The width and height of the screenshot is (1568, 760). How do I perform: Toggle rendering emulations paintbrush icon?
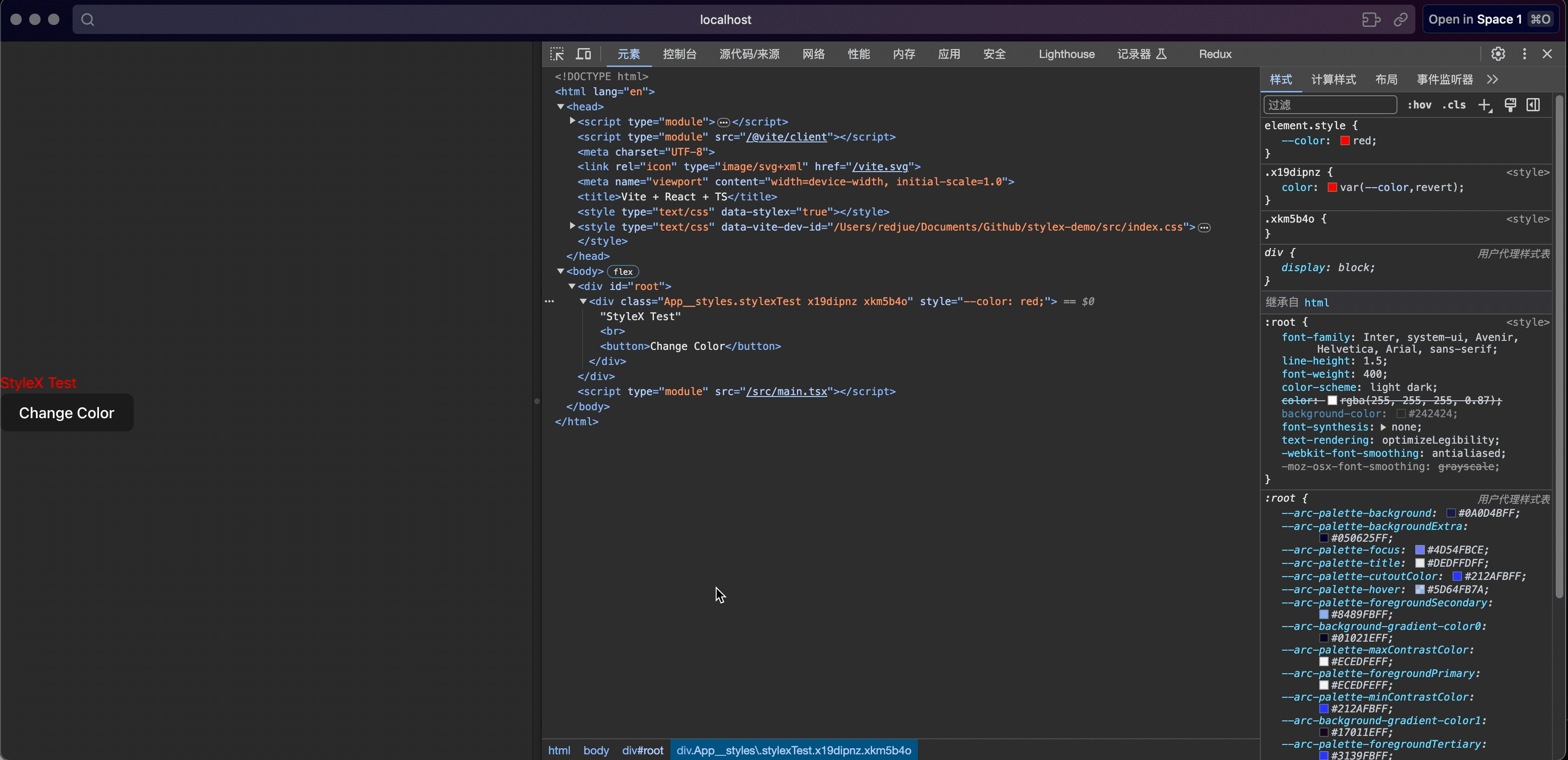[1510, 105]
